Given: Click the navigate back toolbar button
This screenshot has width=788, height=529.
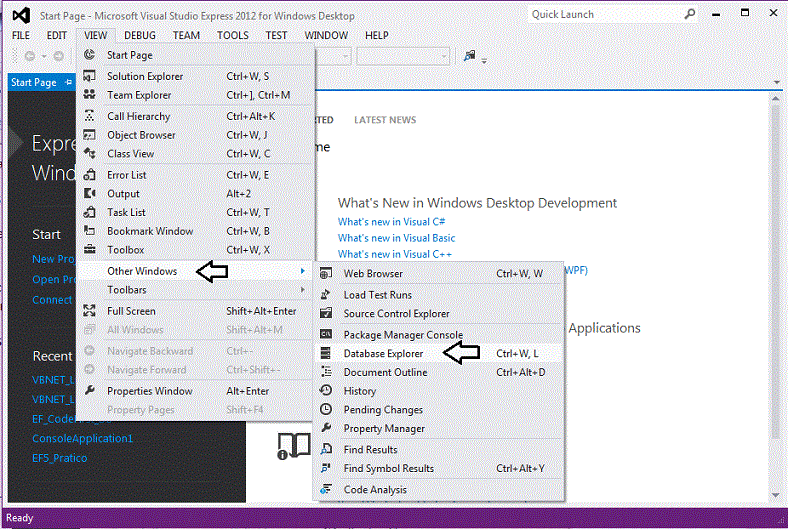Looking at the screenshot, I should pyautogui.click(x=30, y=56).
